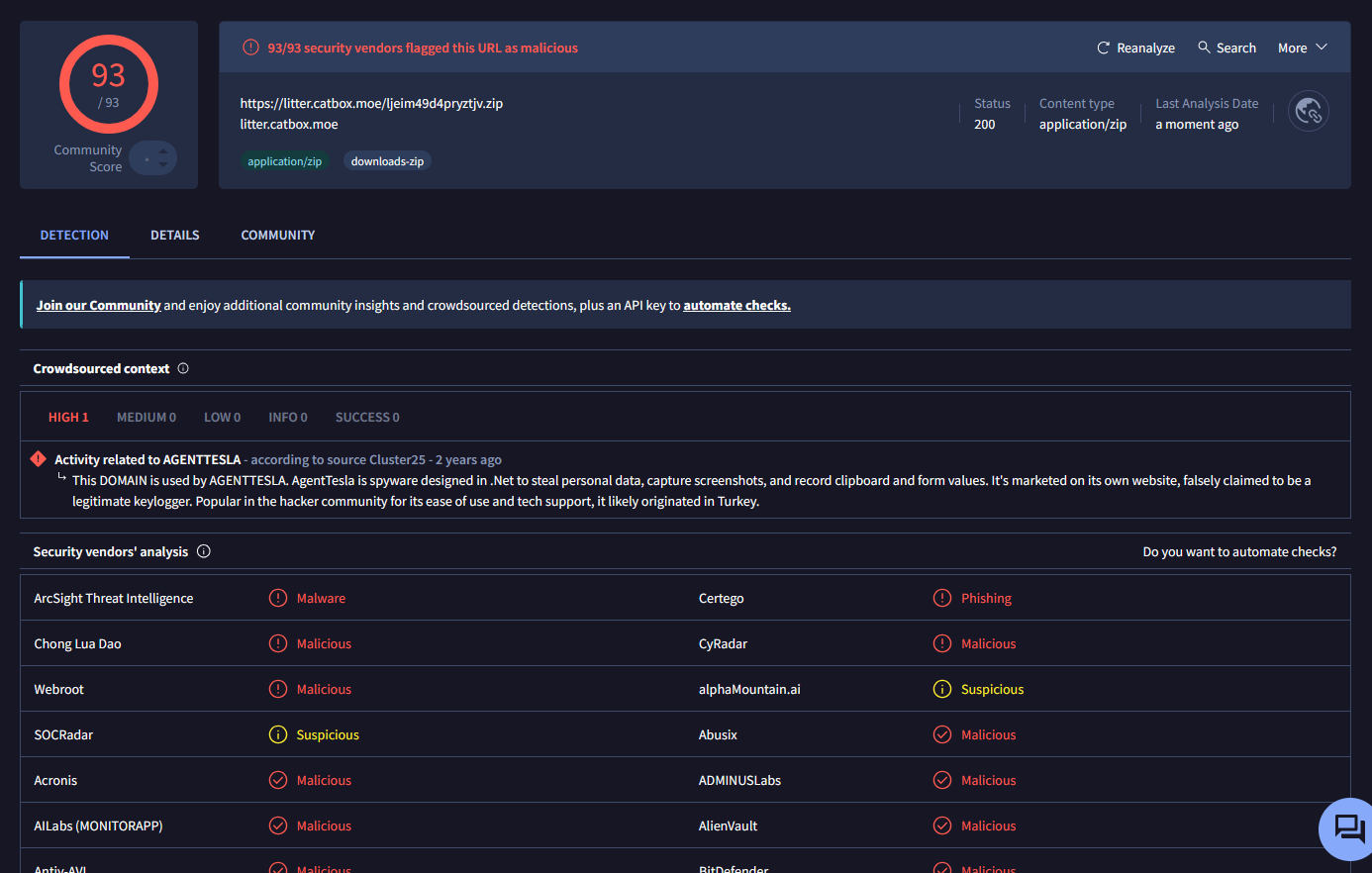This screenshot has height=873, width=1372.
Task: Select the MEDIUM 0 severity tab
Action: point(147,417)
